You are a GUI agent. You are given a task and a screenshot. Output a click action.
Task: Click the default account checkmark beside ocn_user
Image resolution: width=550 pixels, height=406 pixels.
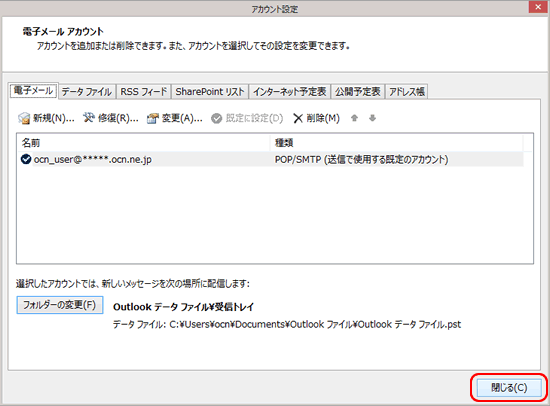tap(26, 159)
